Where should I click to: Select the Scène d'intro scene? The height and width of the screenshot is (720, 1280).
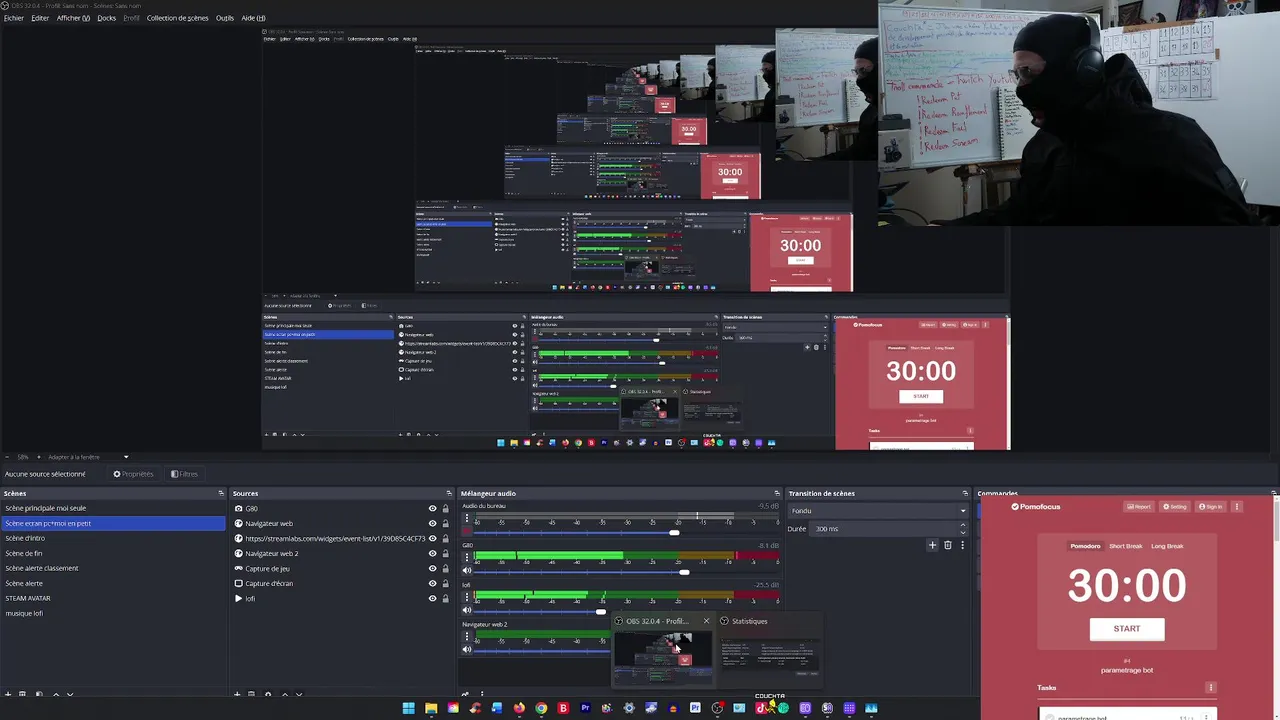113,538
